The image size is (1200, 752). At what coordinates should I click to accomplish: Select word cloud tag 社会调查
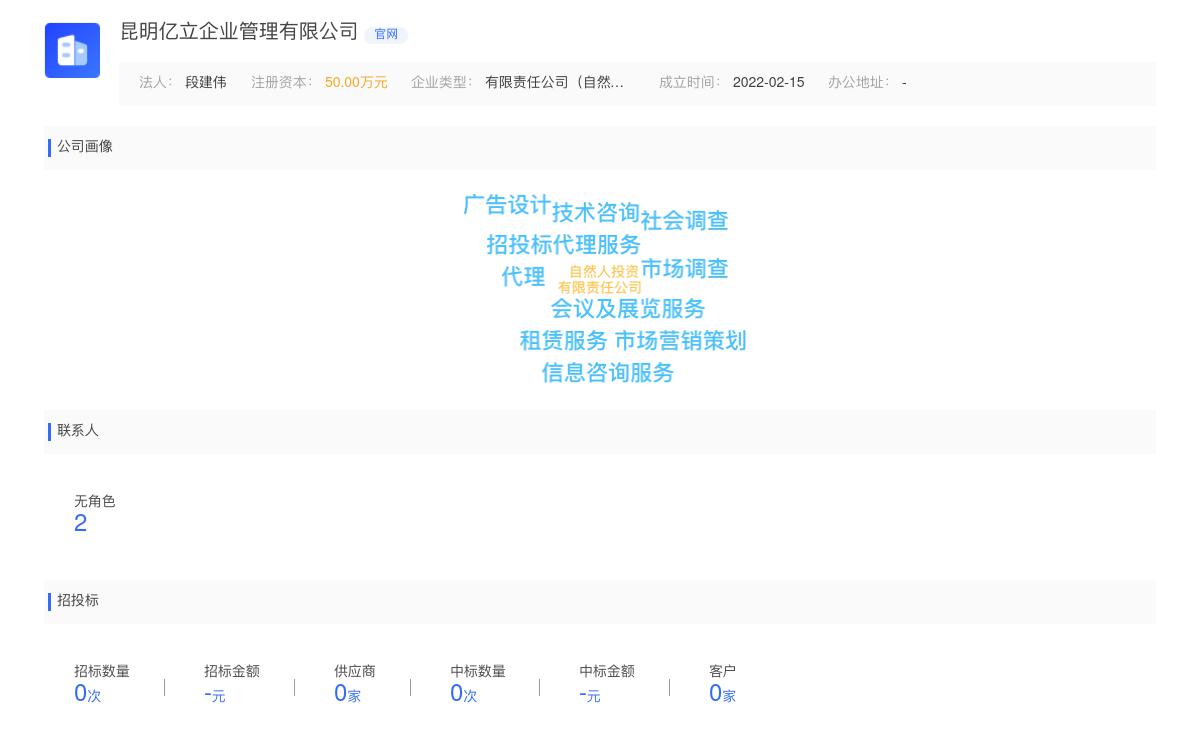(685, 221)
